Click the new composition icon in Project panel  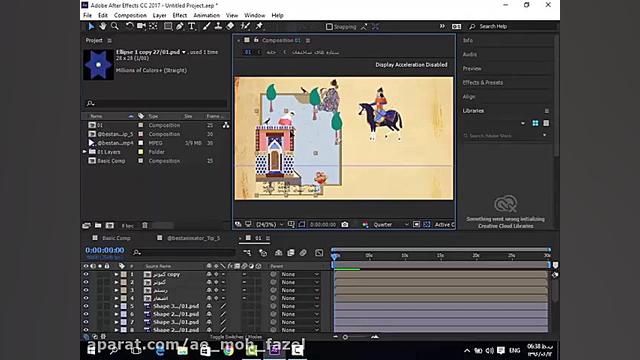[x=110, y=225]
